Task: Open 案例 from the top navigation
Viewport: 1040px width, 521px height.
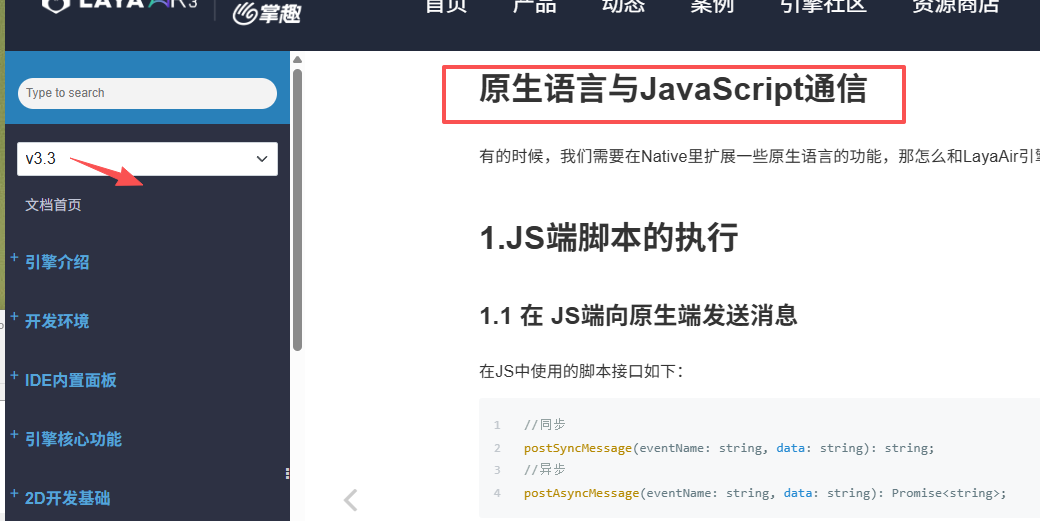Action: click(712, 6)
